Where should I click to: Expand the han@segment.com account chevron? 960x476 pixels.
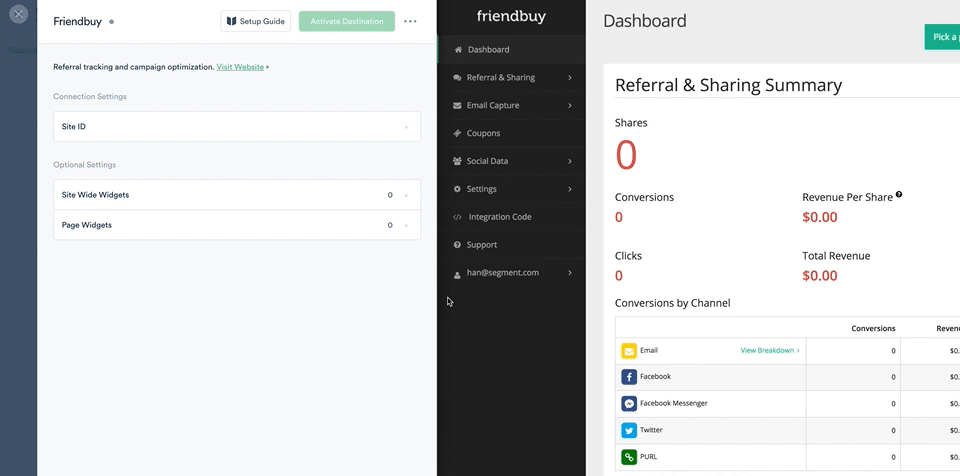click(569, 273)
